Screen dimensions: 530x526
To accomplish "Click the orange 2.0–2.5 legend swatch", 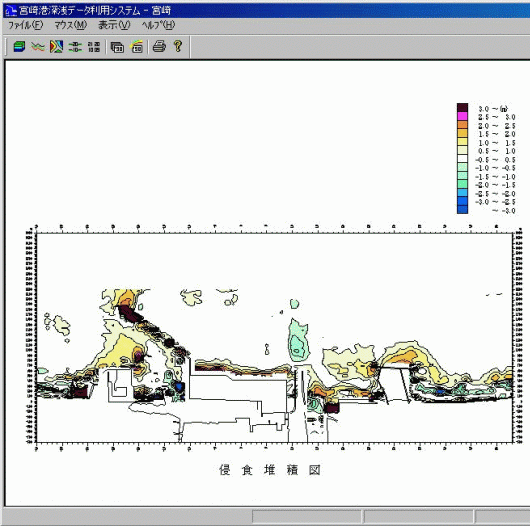I will (x=462, y=125).
